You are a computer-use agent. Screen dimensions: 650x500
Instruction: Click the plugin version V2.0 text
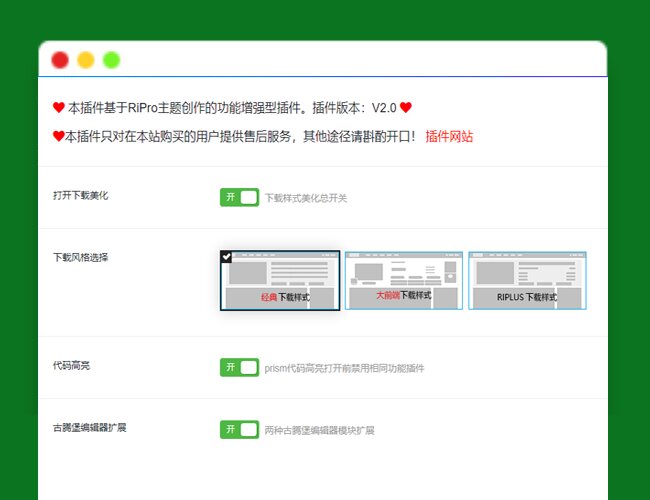pos(384,108)
